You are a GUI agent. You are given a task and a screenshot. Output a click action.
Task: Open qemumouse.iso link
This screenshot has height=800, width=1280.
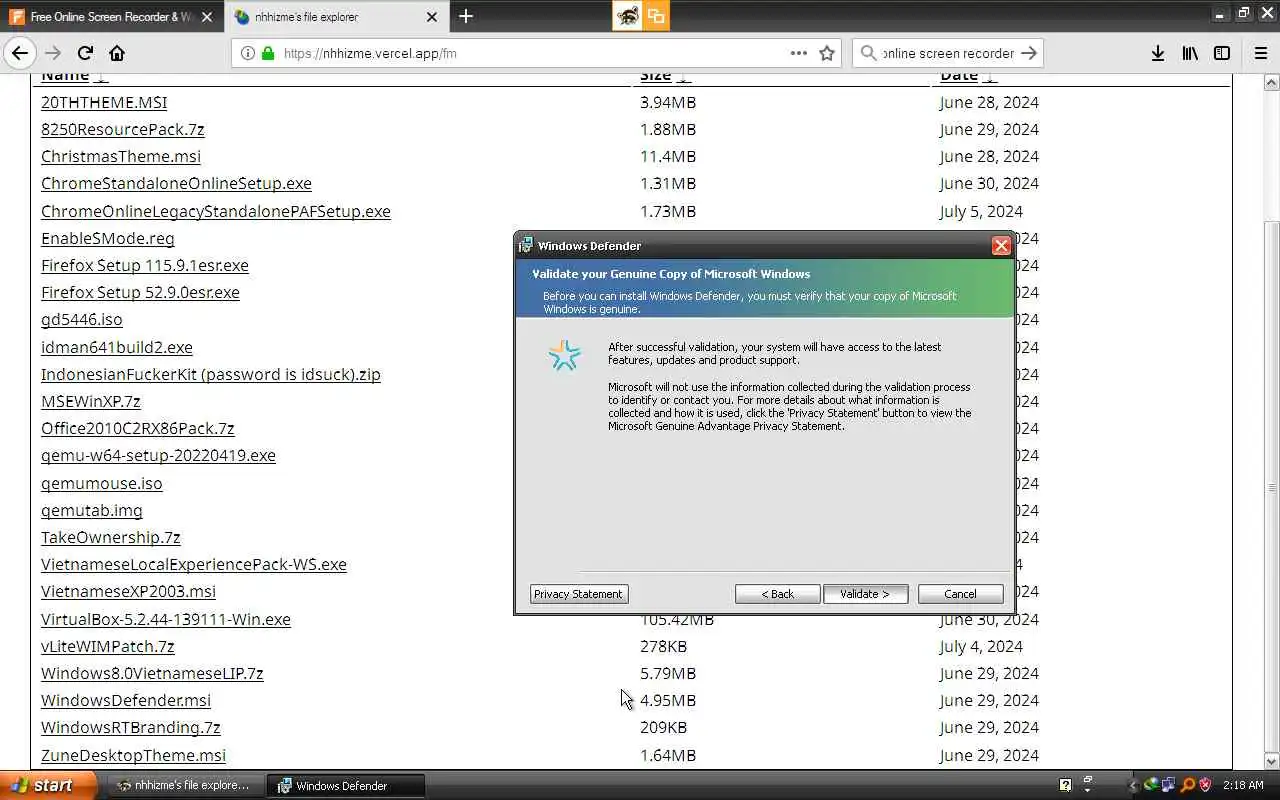click(x=101, y=483)
